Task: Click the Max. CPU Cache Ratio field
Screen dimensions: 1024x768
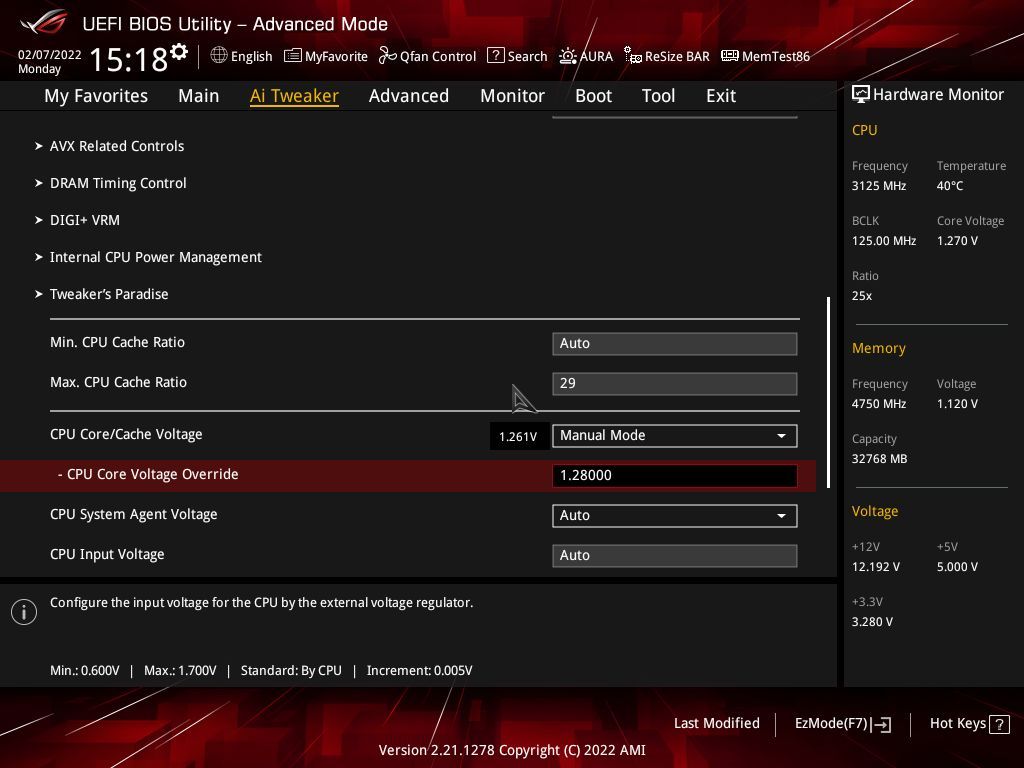Action: [x=675, y=383]
